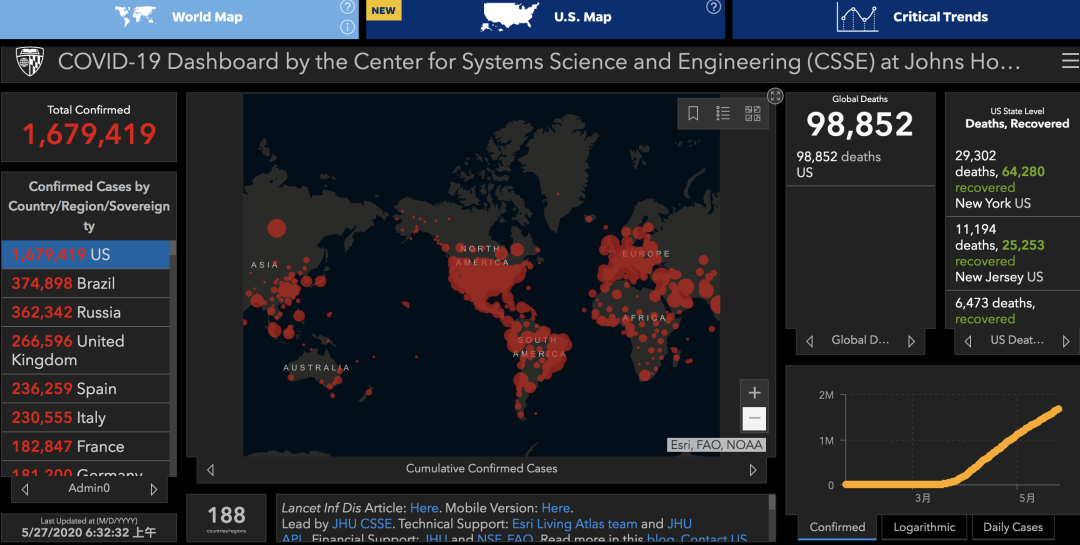The height and width of the screenshot is (545, 1080).
Task: Switch chart to Logarithmic tab
Action: point(924,527)
